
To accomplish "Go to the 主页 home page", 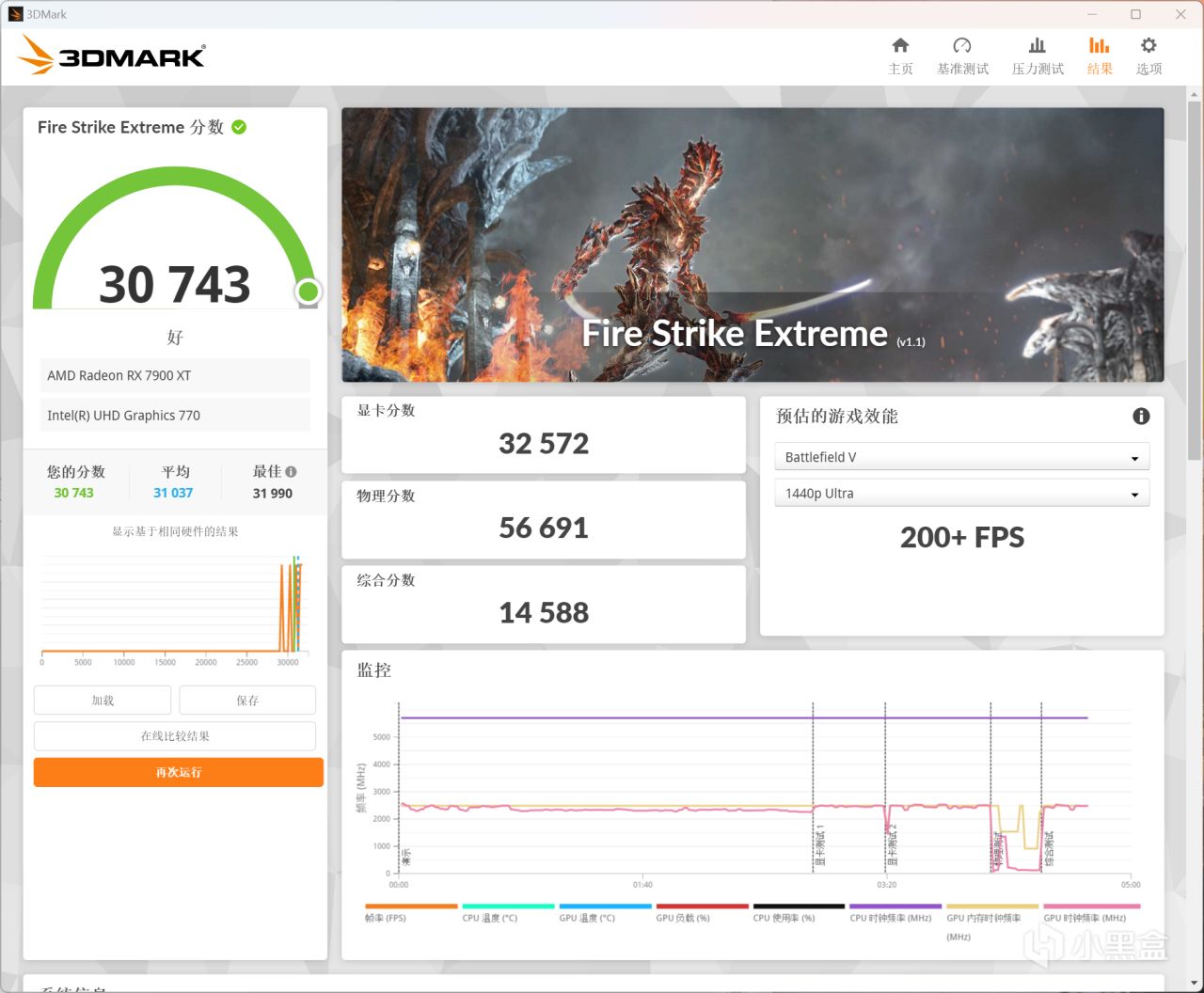I will [x=900, y=56].
